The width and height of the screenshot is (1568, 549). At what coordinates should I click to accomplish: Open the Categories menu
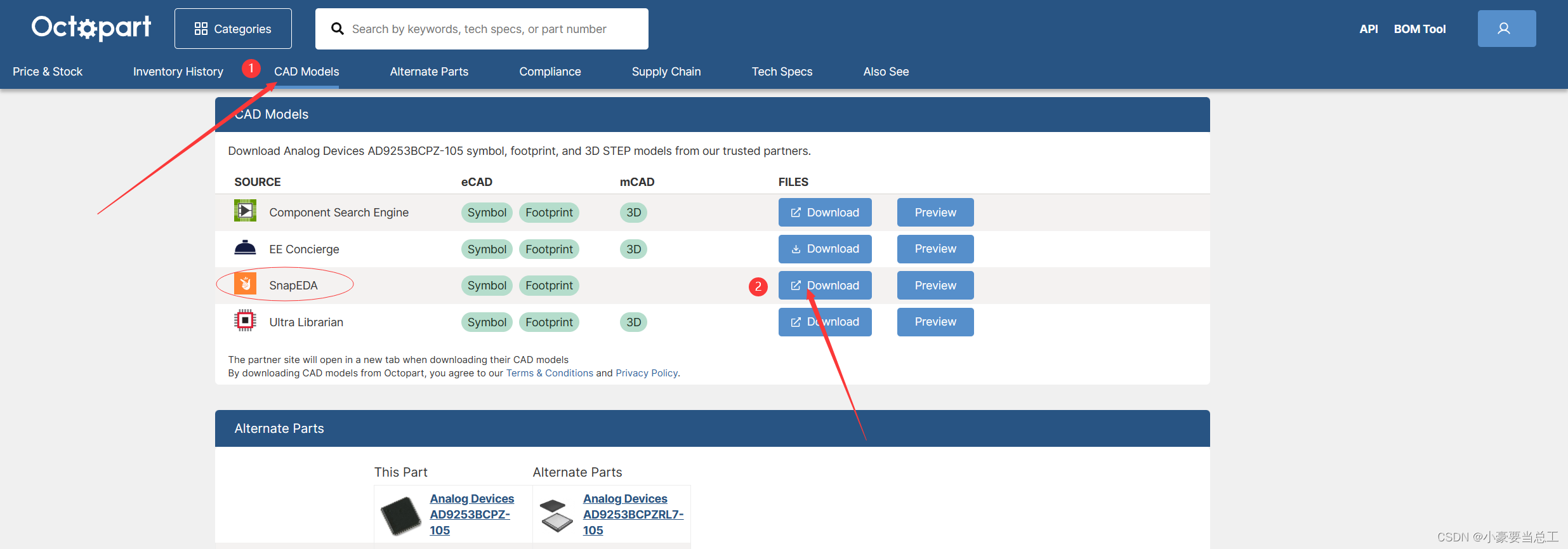(233, 29)
